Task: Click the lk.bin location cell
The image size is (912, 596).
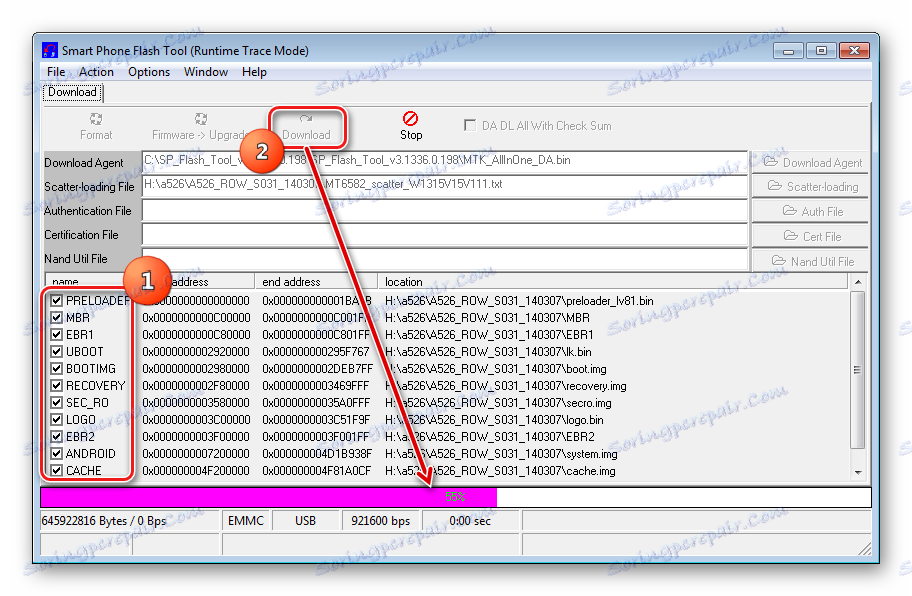Action: tap(488, 351)
